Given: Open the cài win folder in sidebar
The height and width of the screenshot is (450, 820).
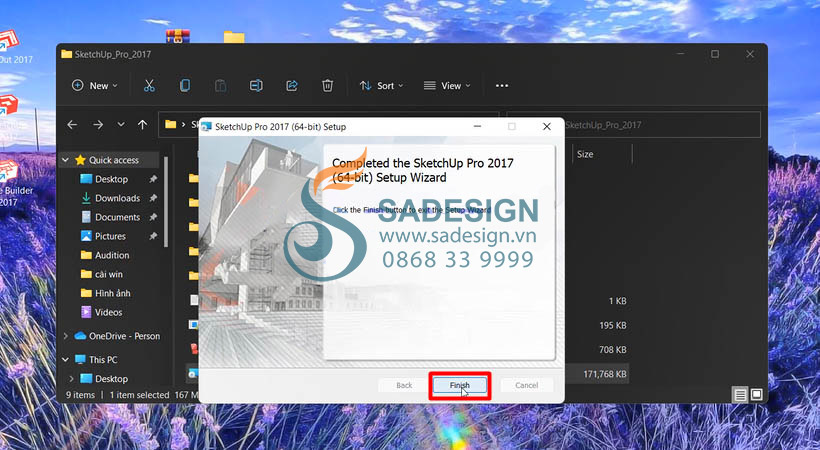Looking at the screenshot, I should click(x=108, y=274).
